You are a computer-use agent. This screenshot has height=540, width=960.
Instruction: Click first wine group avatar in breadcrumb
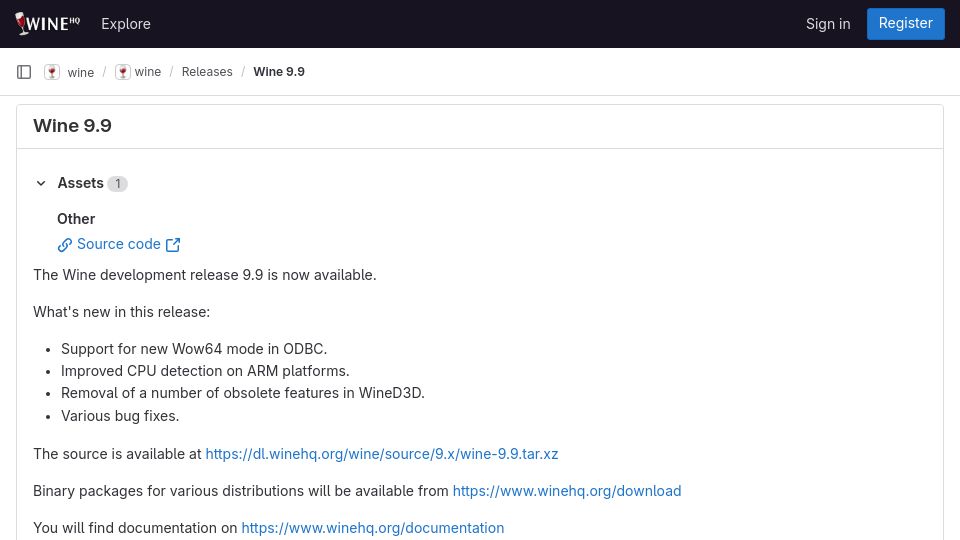pos(52,72)
